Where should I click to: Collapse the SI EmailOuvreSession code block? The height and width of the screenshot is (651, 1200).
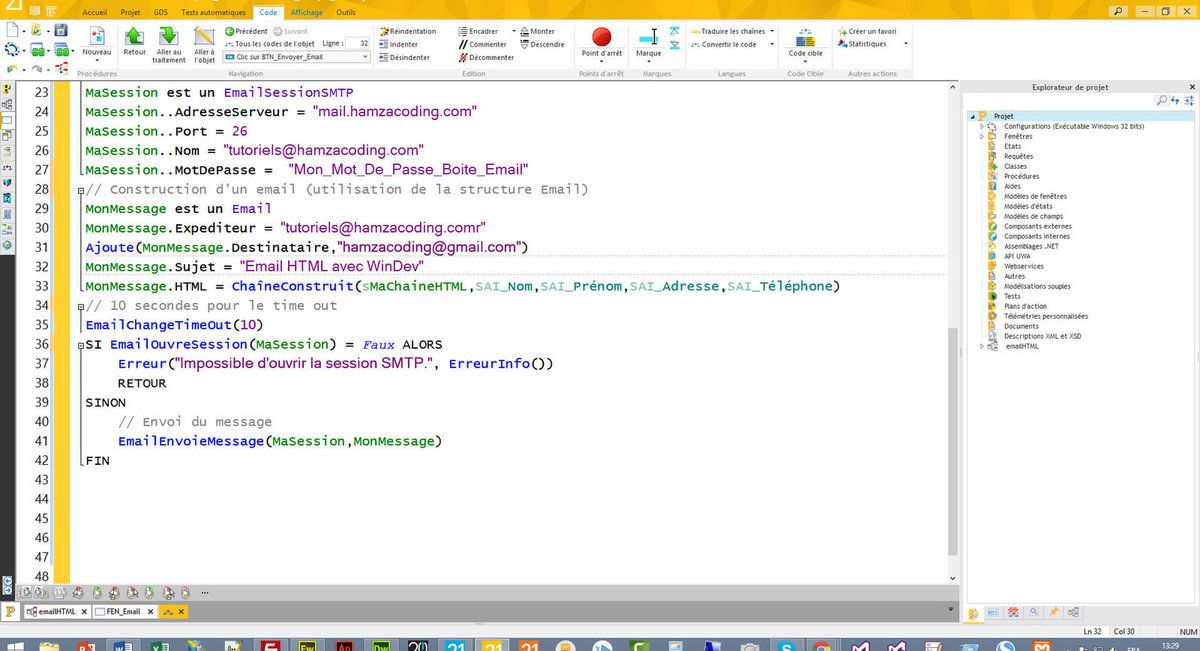coord(80,344)
